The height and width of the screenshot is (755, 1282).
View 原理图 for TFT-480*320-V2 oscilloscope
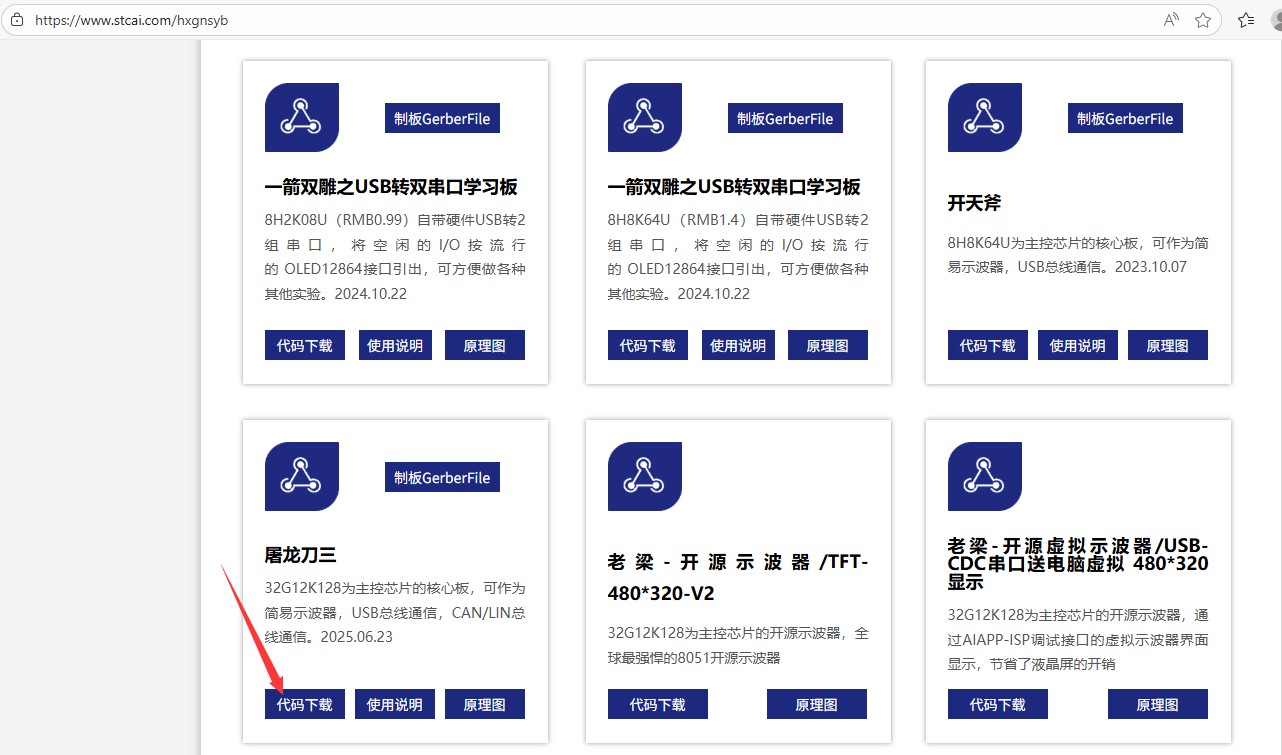tap(816, 704)
